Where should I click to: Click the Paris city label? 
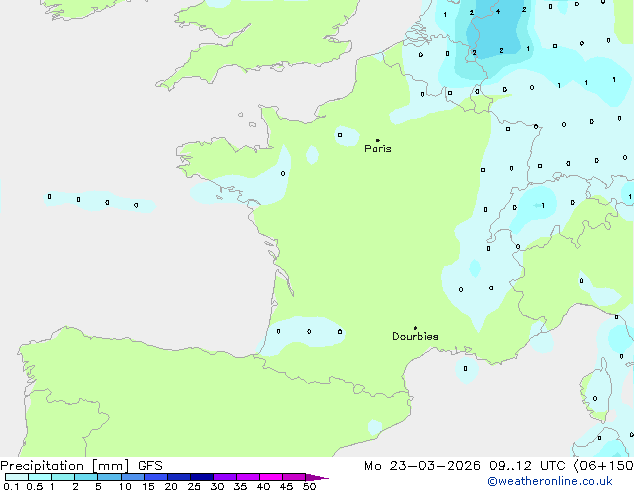[x=378, y=148]
